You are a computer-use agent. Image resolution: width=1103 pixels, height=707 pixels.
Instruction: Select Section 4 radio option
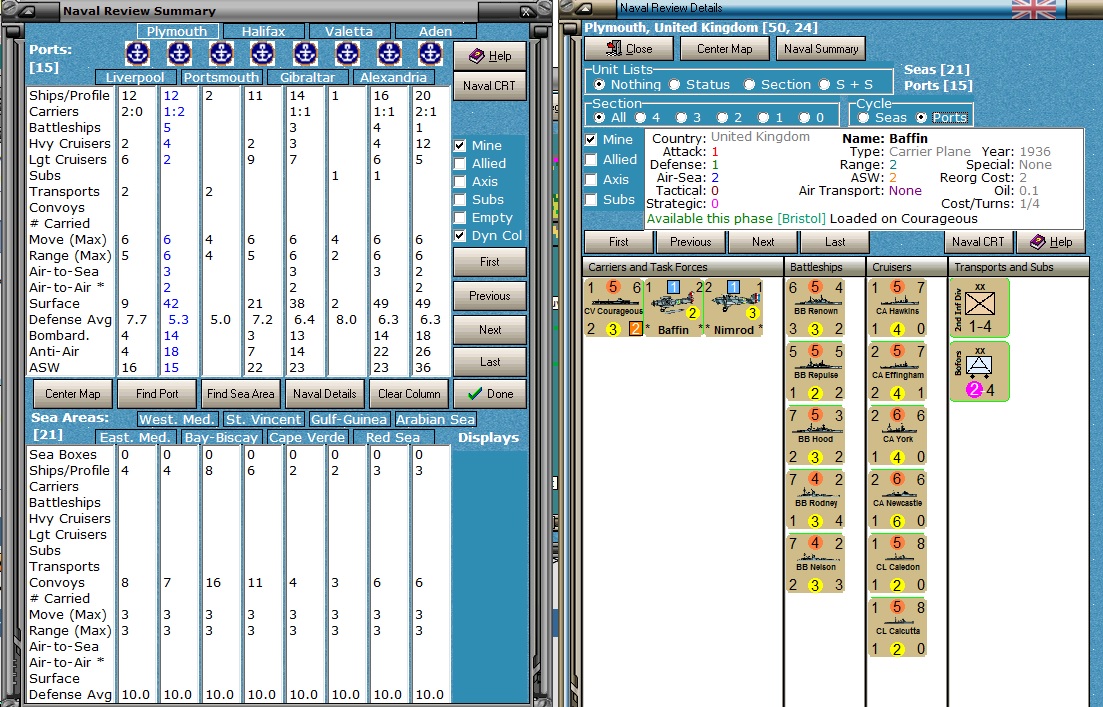[x=640, y=117]
